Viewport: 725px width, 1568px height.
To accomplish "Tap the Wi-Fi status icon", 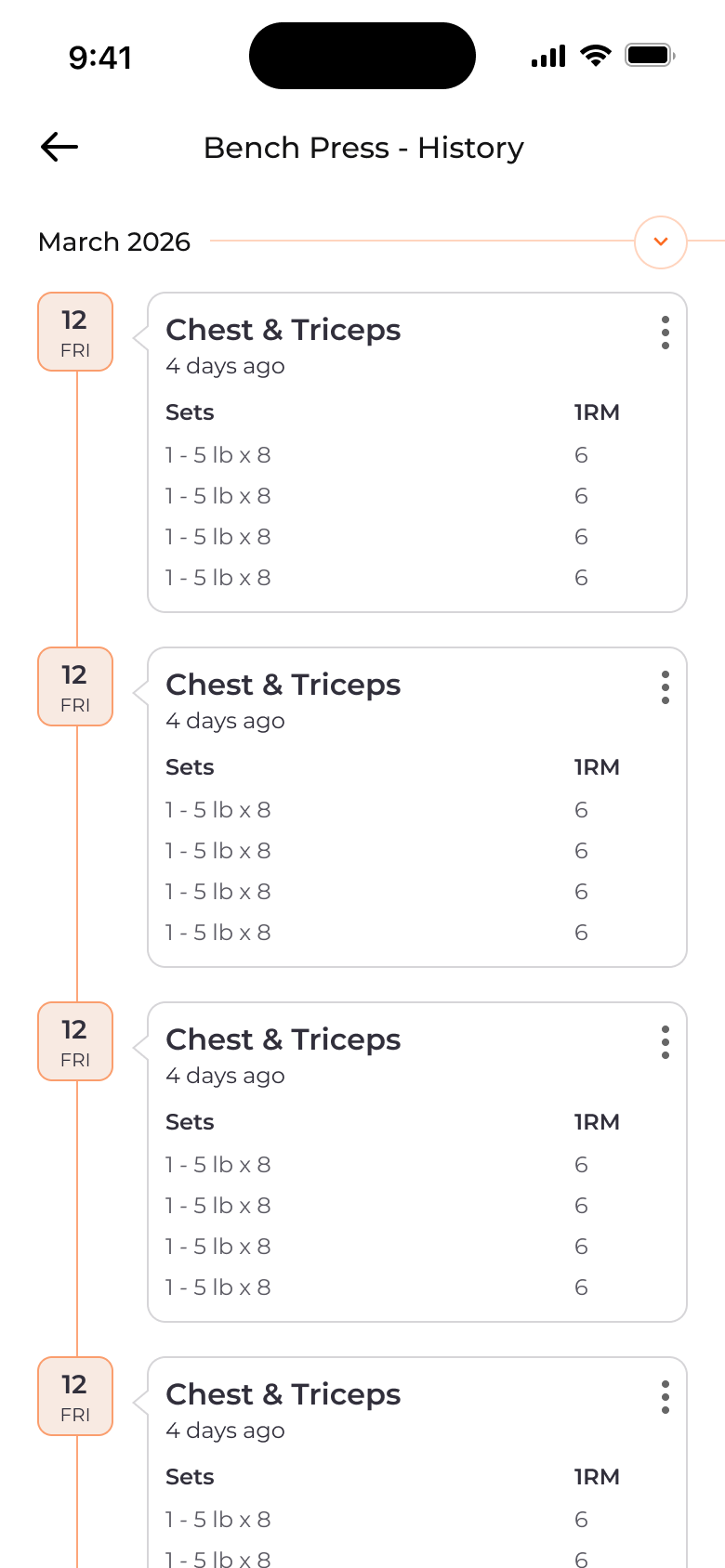I will (596, 56).
